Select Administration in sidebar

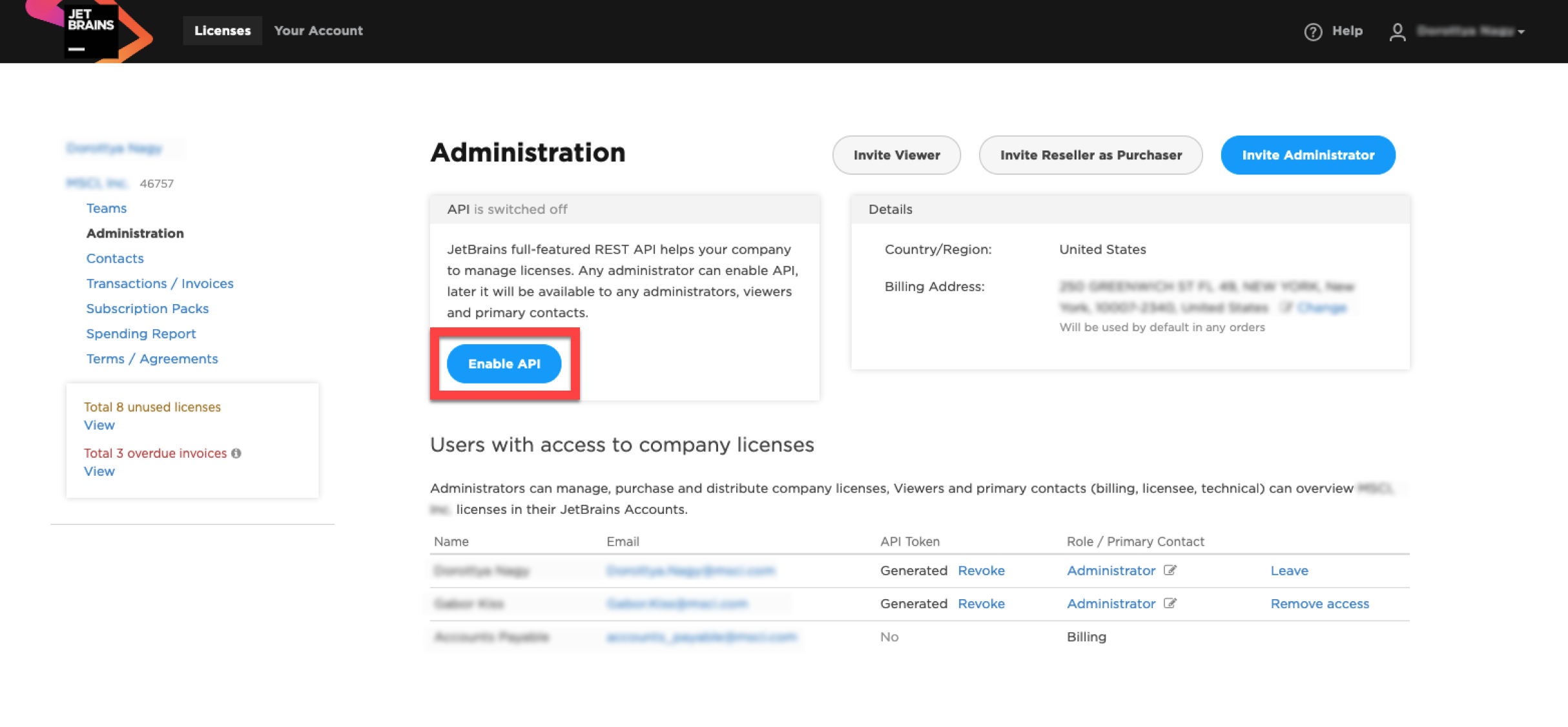click(135, 233)
